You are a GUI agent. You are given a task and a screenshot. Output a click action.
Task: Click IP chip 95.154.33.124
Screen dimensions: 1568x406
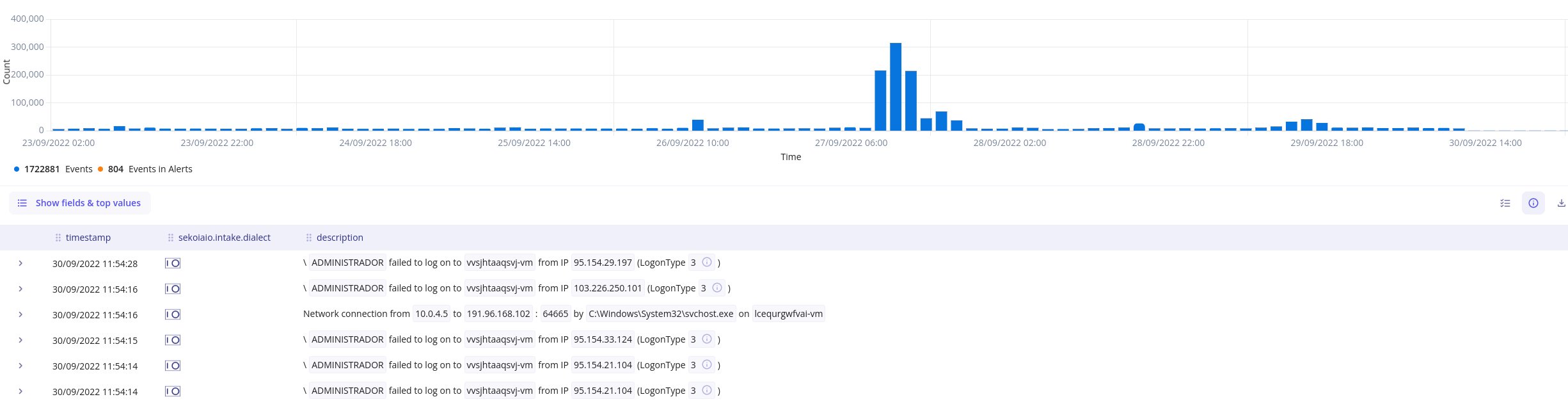tap(603, 339)
